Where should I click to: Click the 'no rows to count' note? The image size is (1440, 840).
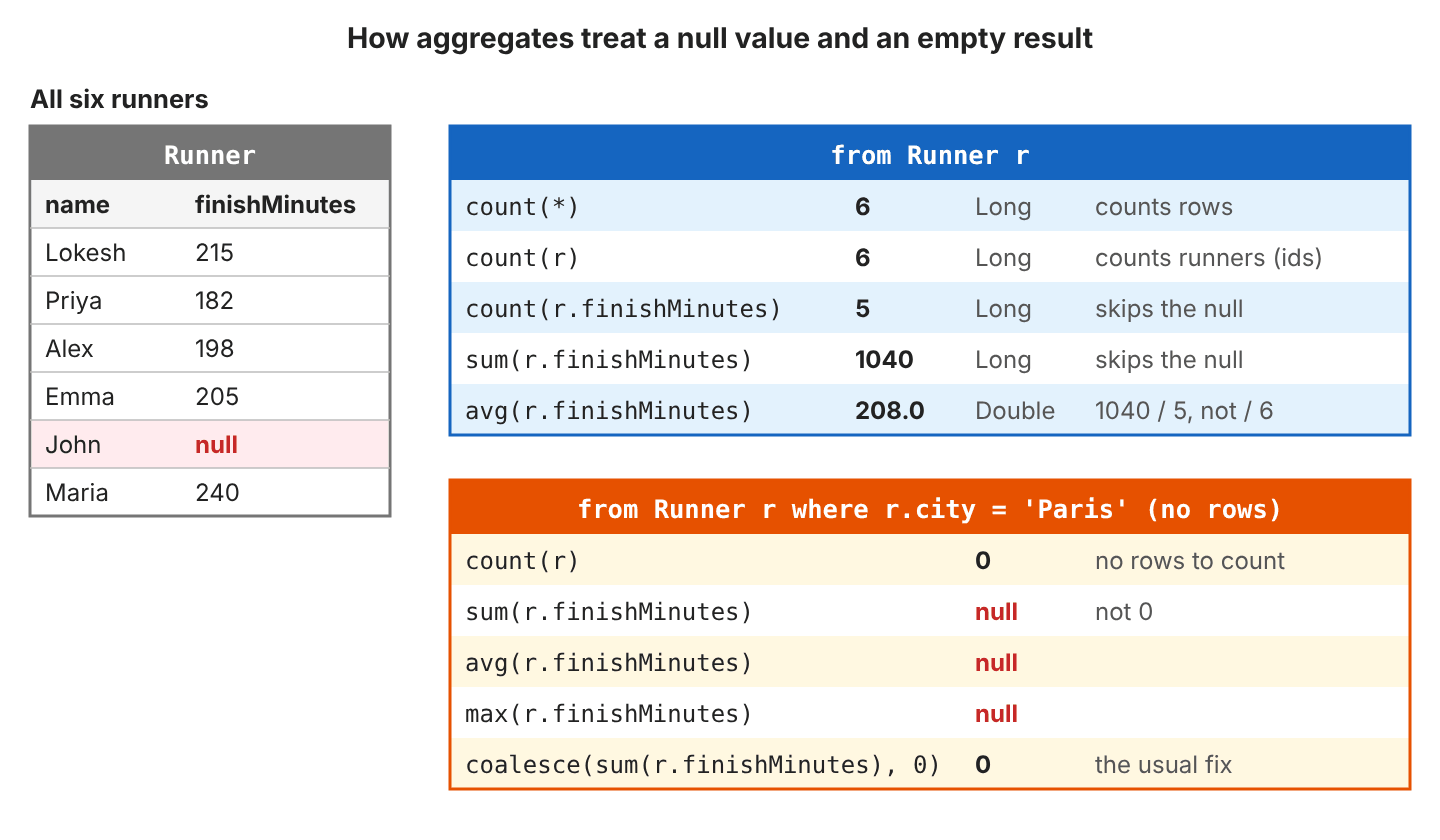click(1190, 561)
